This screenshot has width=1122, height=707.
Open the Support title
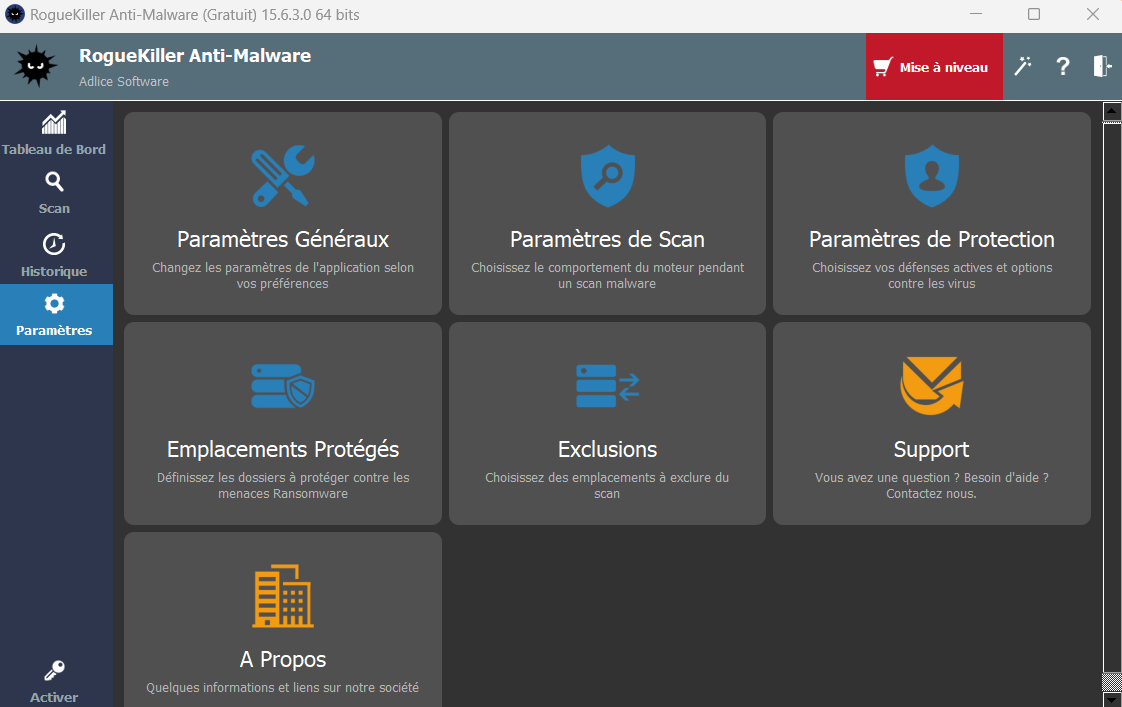[932, 449]
